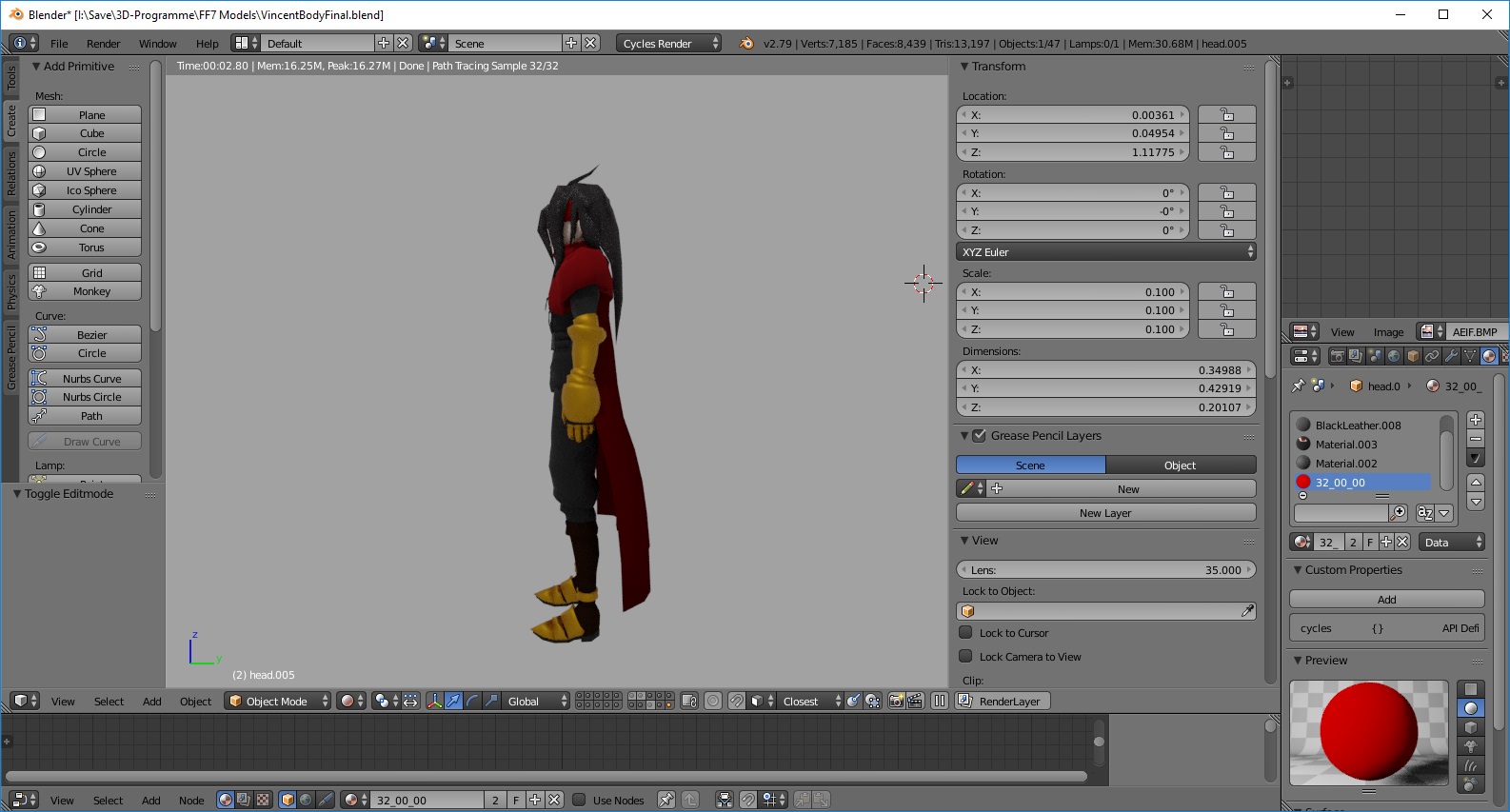Open the object properties tab

click(1413, 356)
